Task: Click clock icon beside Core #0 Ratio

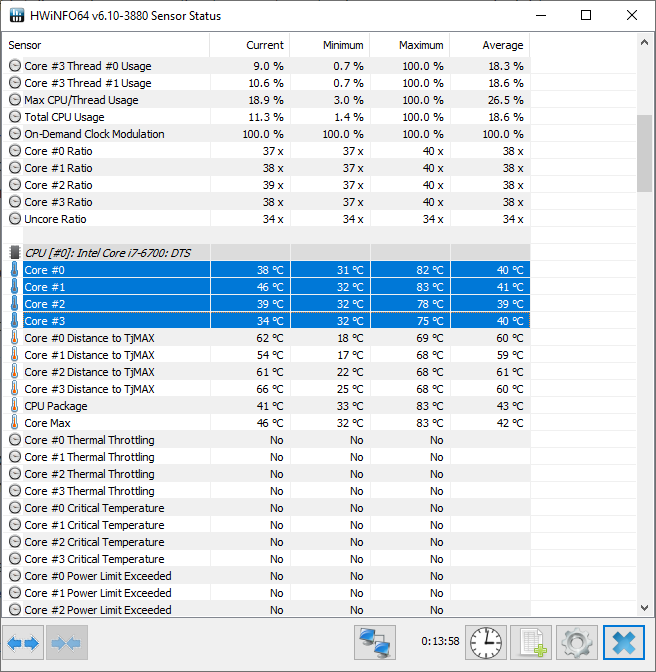Action: [15, 151]
